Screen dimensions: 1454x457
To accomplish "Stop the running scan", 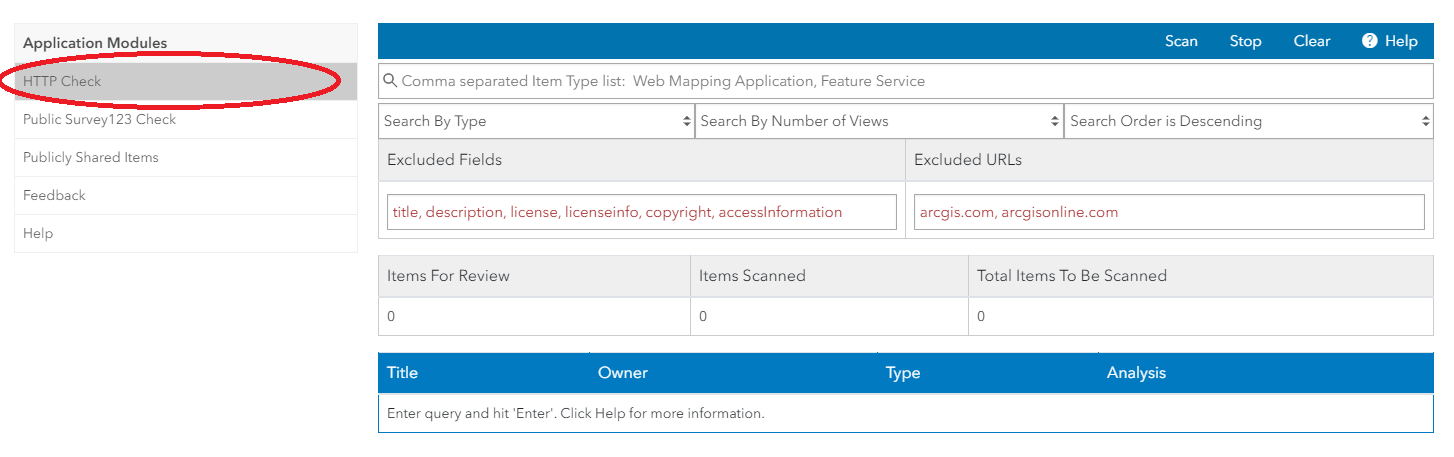I will click(x=1245, y=41).
